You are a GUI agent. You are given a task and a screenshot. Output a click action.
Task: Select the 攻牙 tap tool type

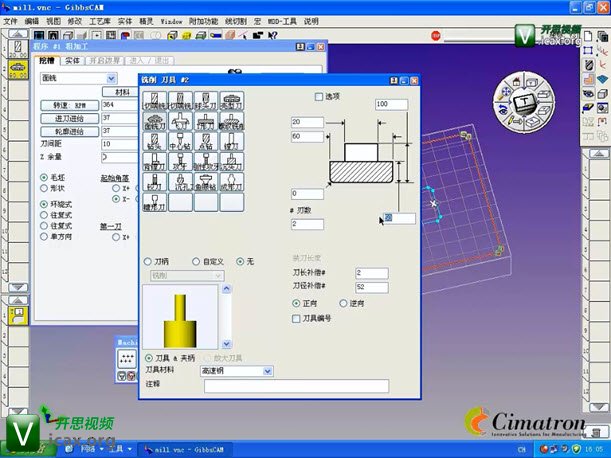[x=180, y=162]
